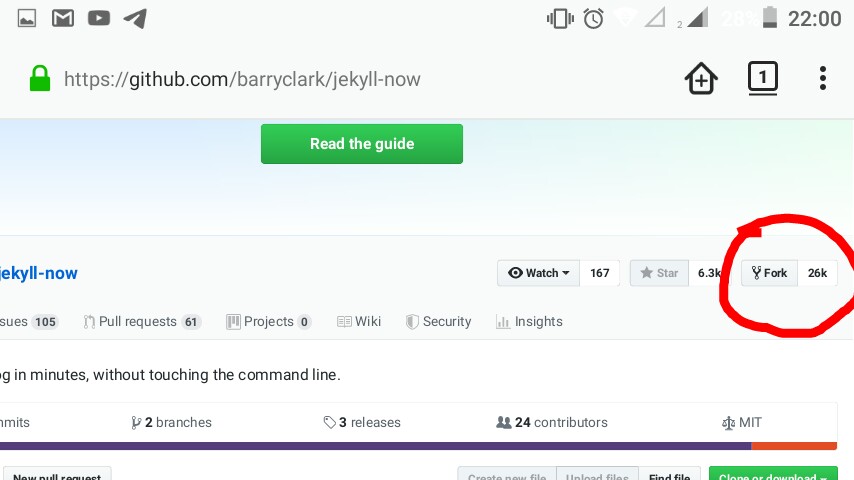Click the New pull request button

coord(57,474)
